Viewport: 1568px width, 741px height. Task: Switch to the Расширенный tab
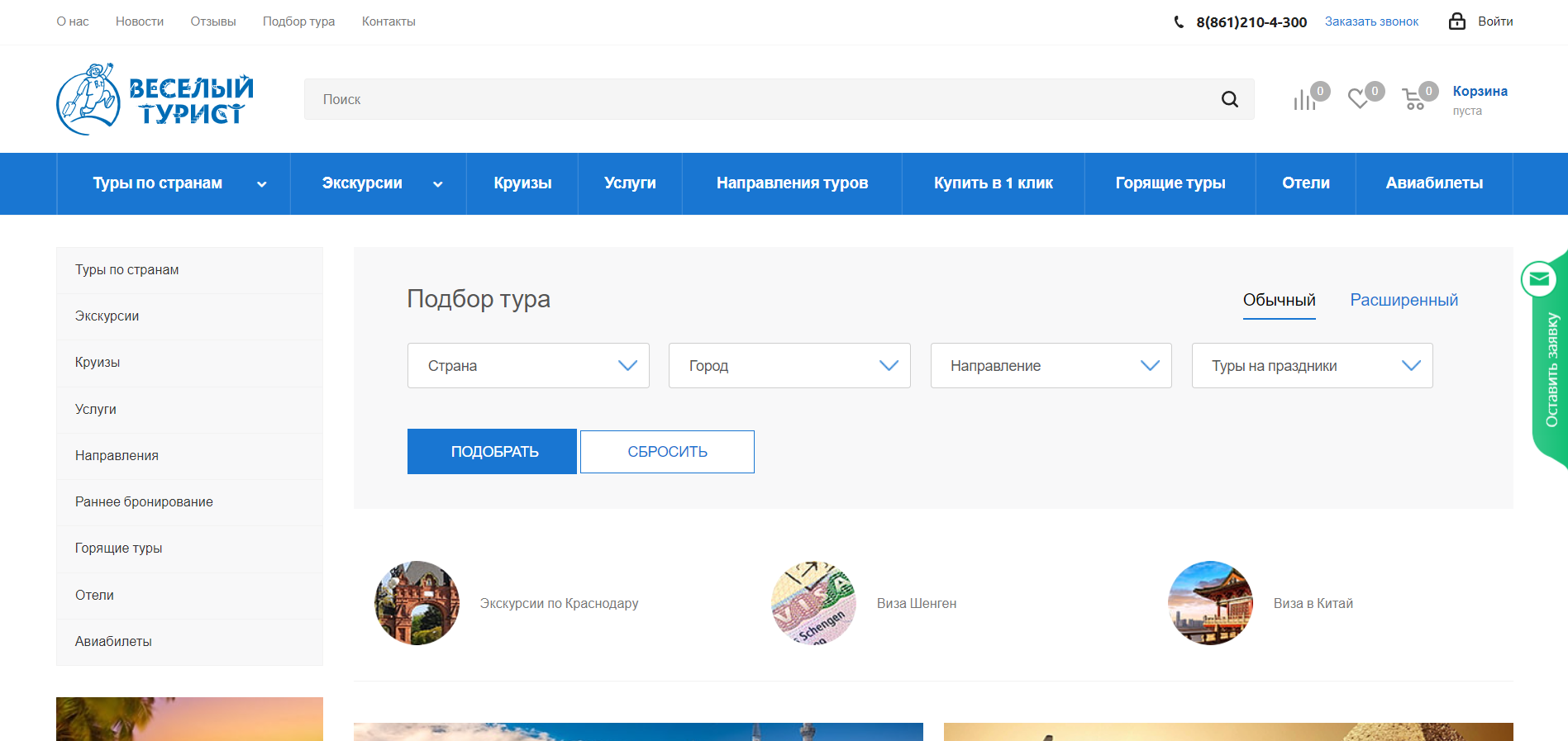1404,300
